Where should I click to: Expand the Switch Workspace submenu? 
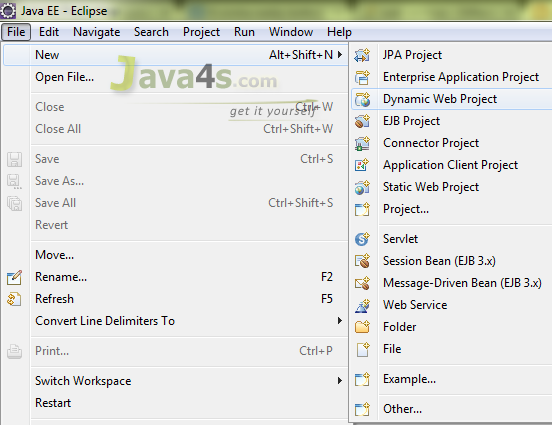point(340,380)
